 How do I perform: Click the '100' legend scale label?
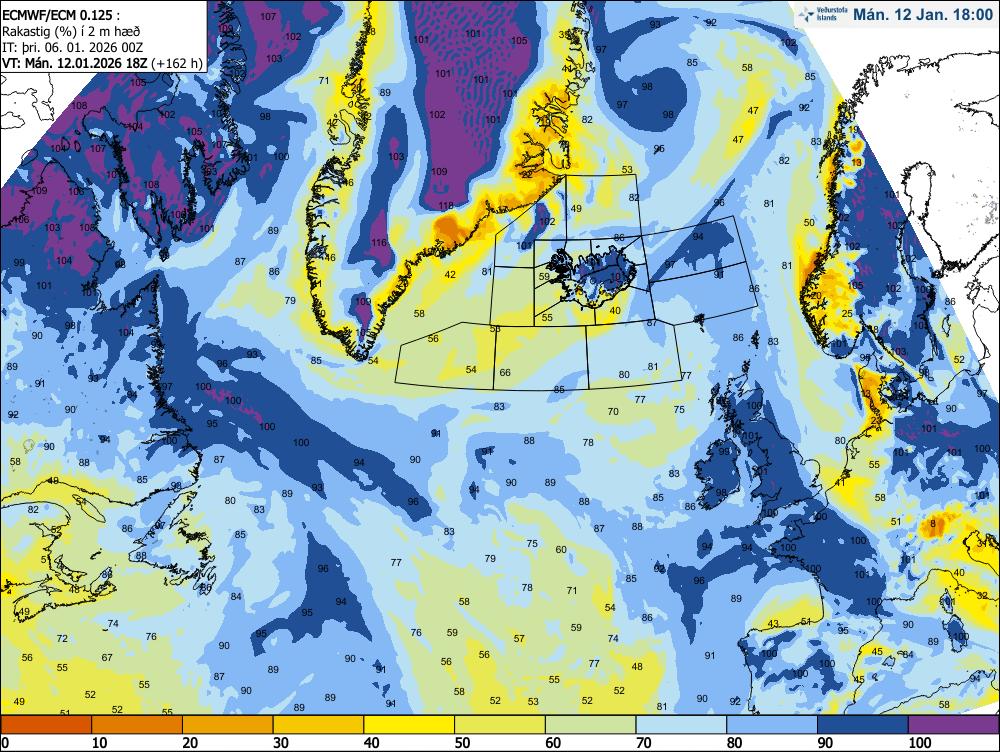[919, 742]
